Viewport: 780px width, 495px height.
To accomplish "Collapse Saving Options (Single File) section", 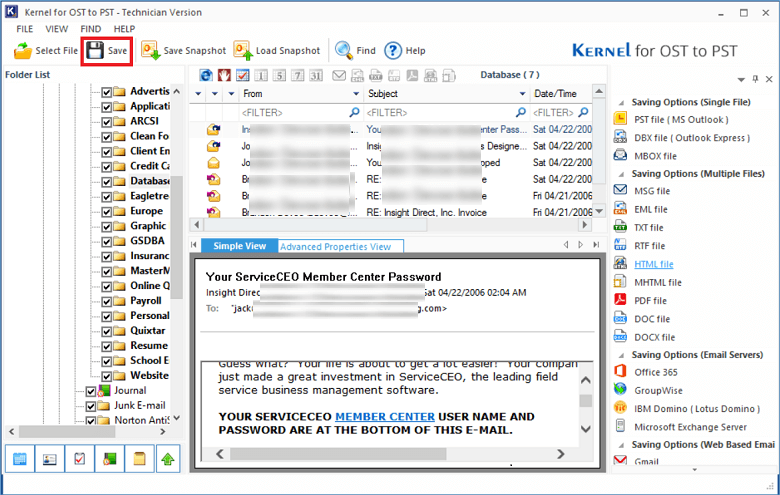I will (621, 102).
